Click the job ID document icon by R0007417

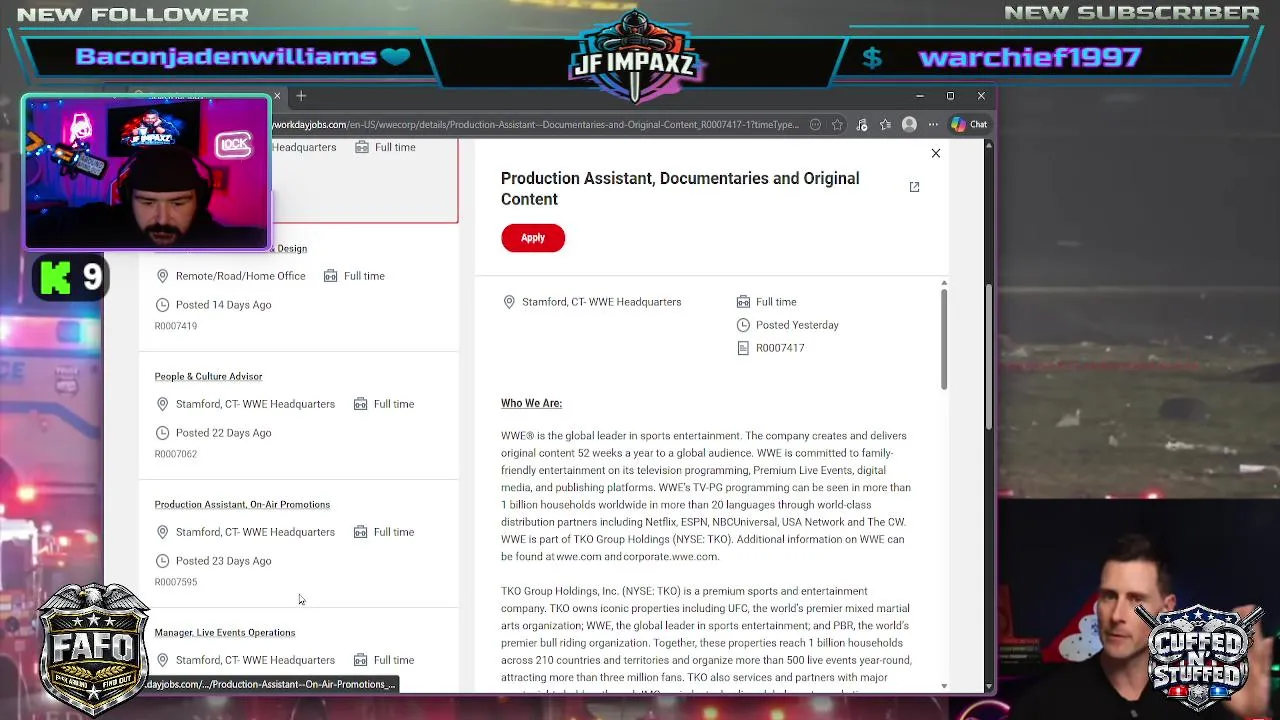743,348
